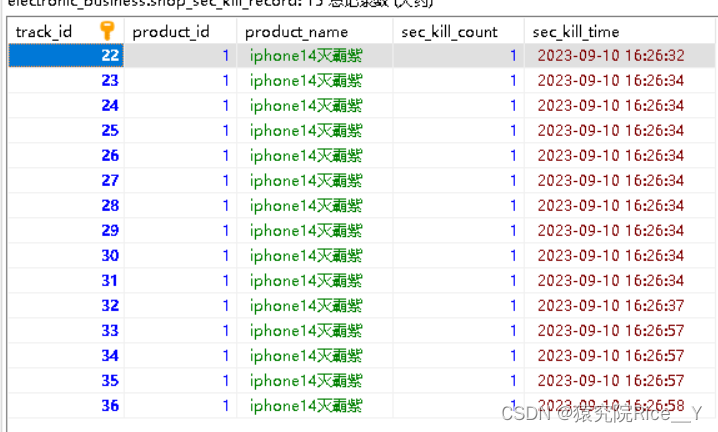Select the track_id 29 cell

click(66, 230)
